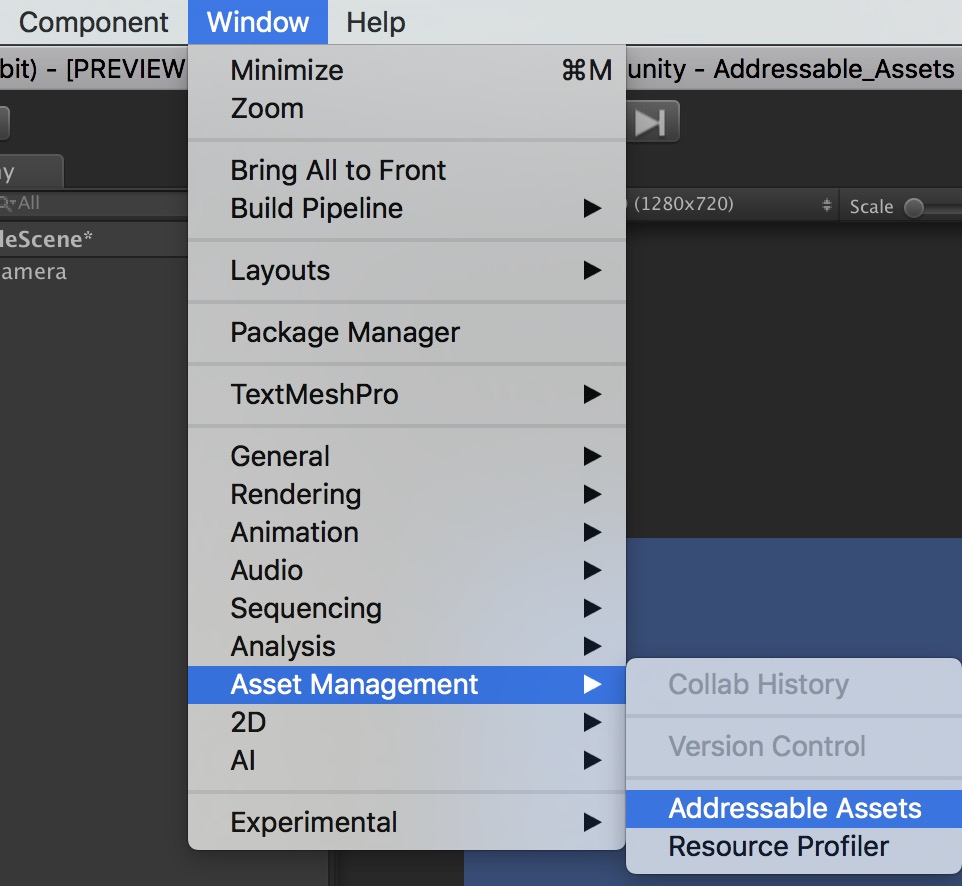The height and width of the screenshot is (886, 962).
Task: Open the Package Manager menu entry
Action: pos(345,332)
